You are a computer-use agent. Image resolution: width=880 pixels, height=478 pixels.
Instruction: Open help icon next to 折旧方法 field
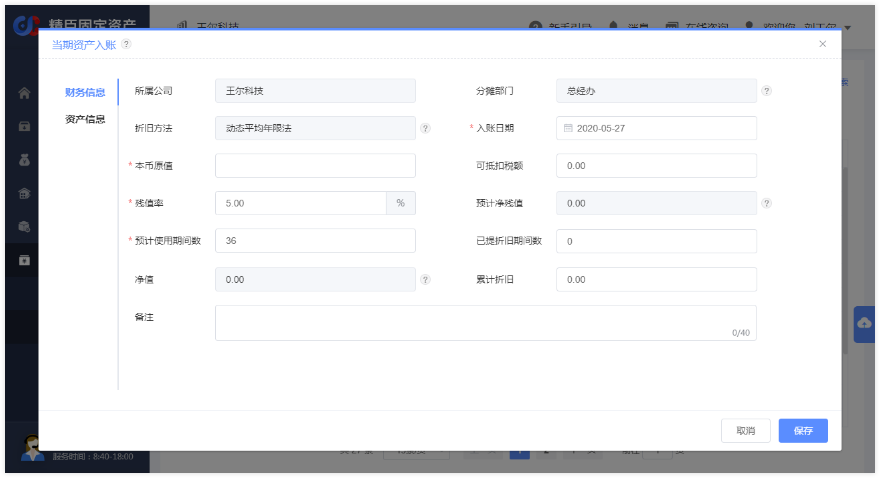[425, 128]
